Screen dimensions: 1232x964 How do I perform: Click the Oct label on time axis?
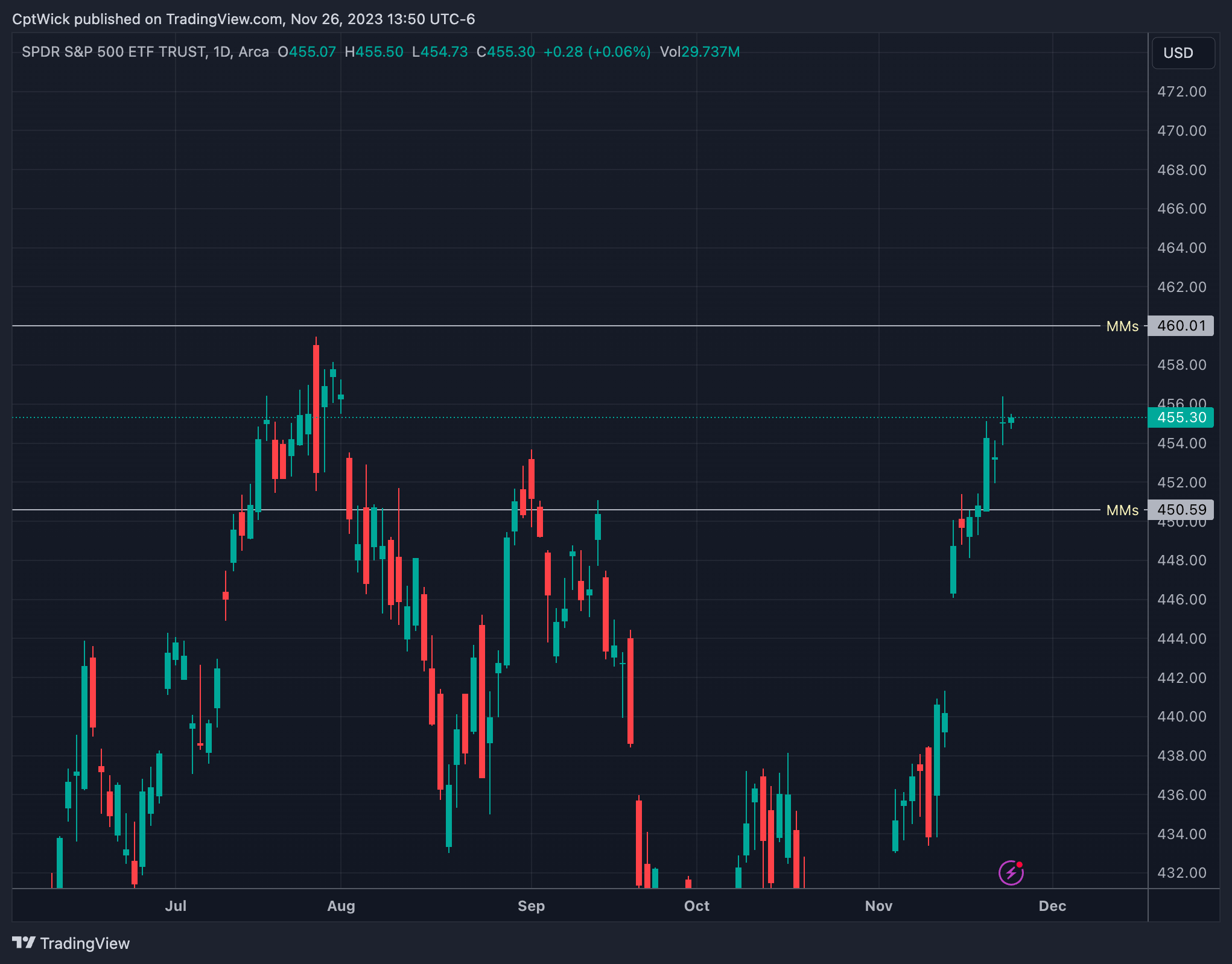[x=697, y=906]
